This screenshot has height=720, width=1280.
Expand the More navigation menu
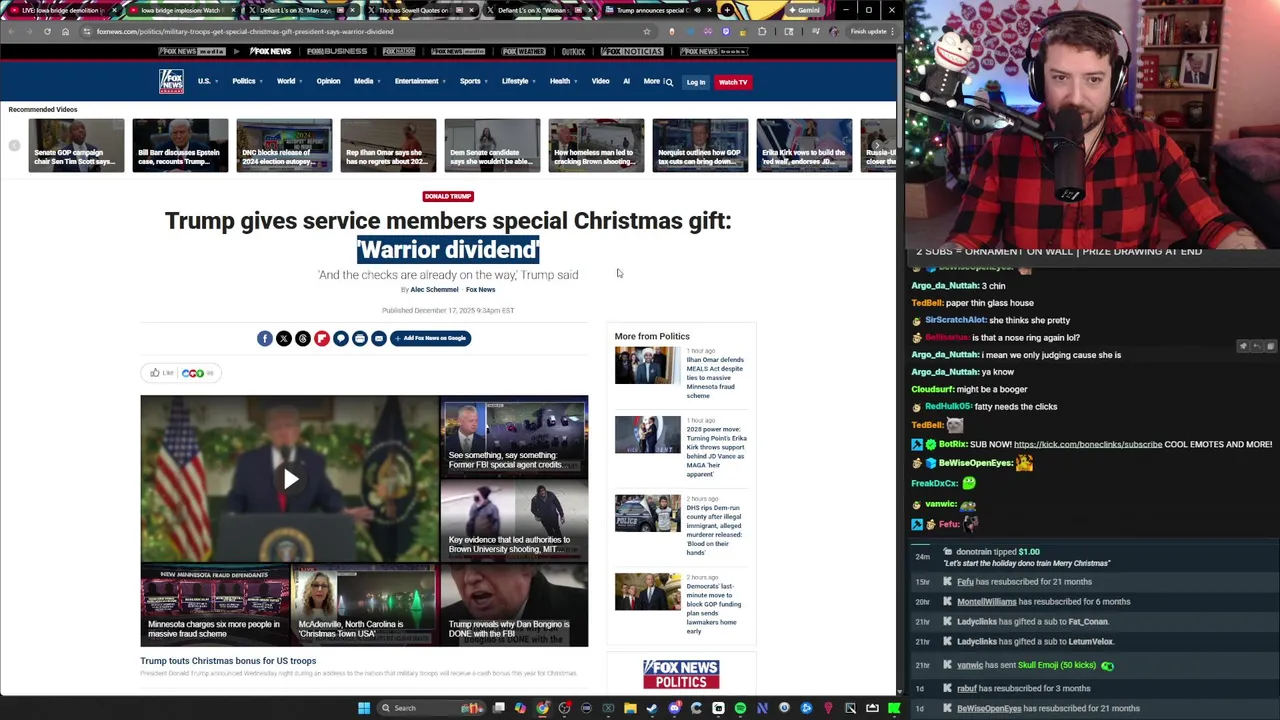653,81
